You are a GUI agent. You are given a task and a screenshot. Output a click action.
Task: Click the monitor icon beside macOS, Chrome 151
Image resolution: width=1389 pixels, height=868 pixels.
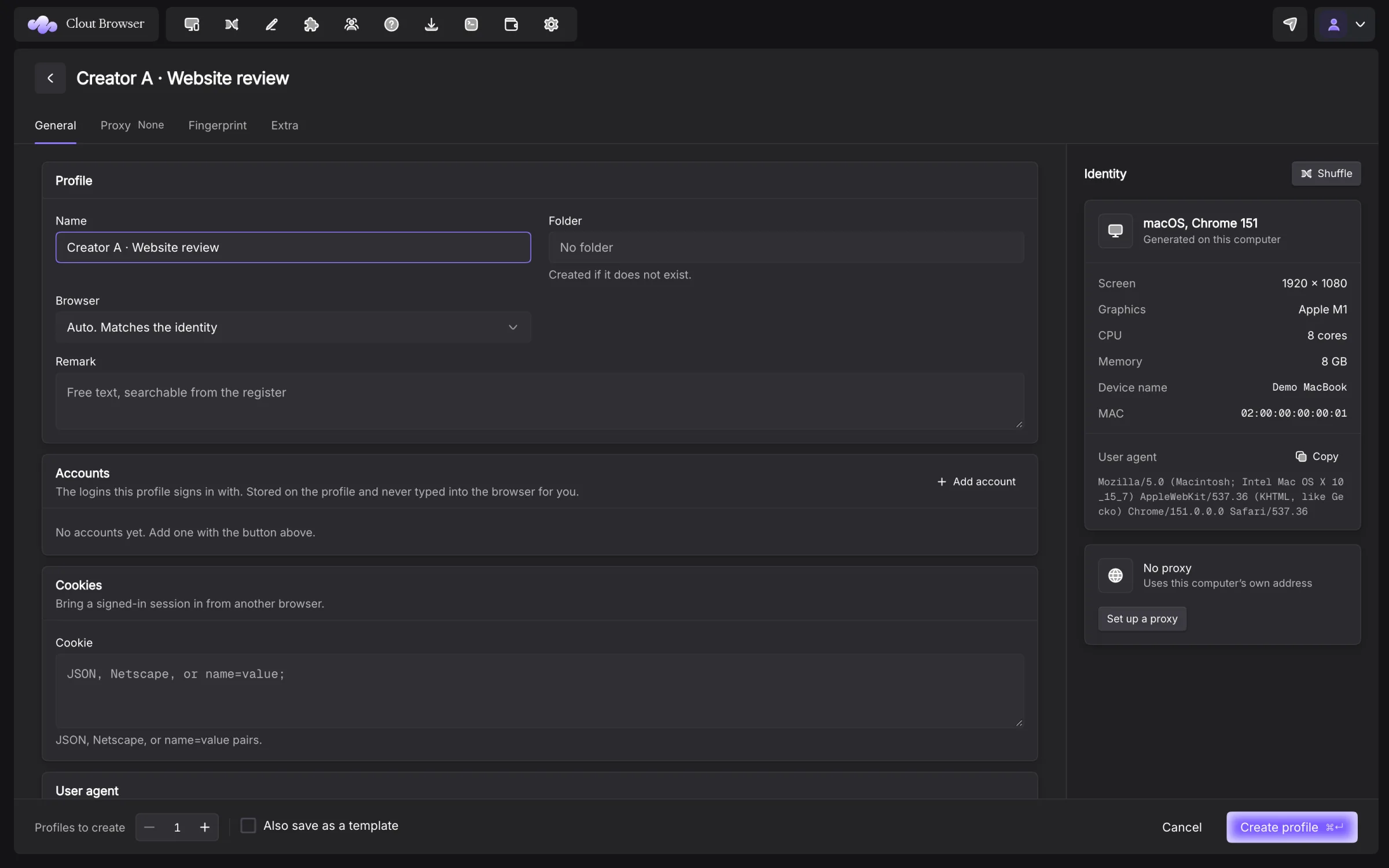tap(1115, 231)
